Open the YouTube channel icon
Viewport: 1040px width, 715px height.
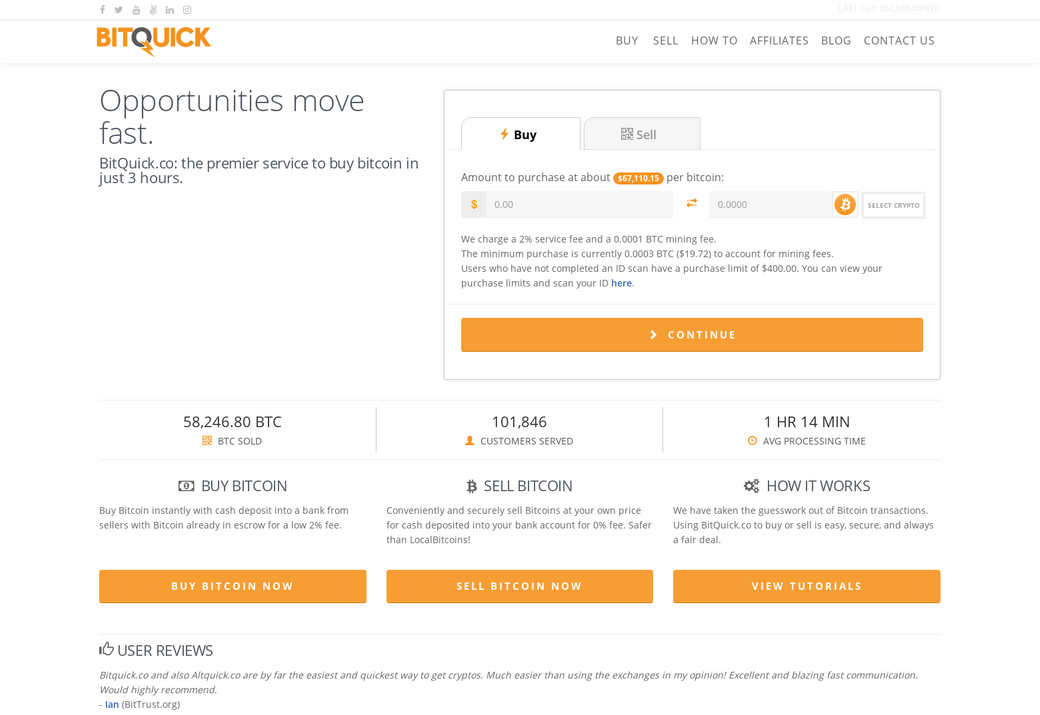tap(135, 9)
